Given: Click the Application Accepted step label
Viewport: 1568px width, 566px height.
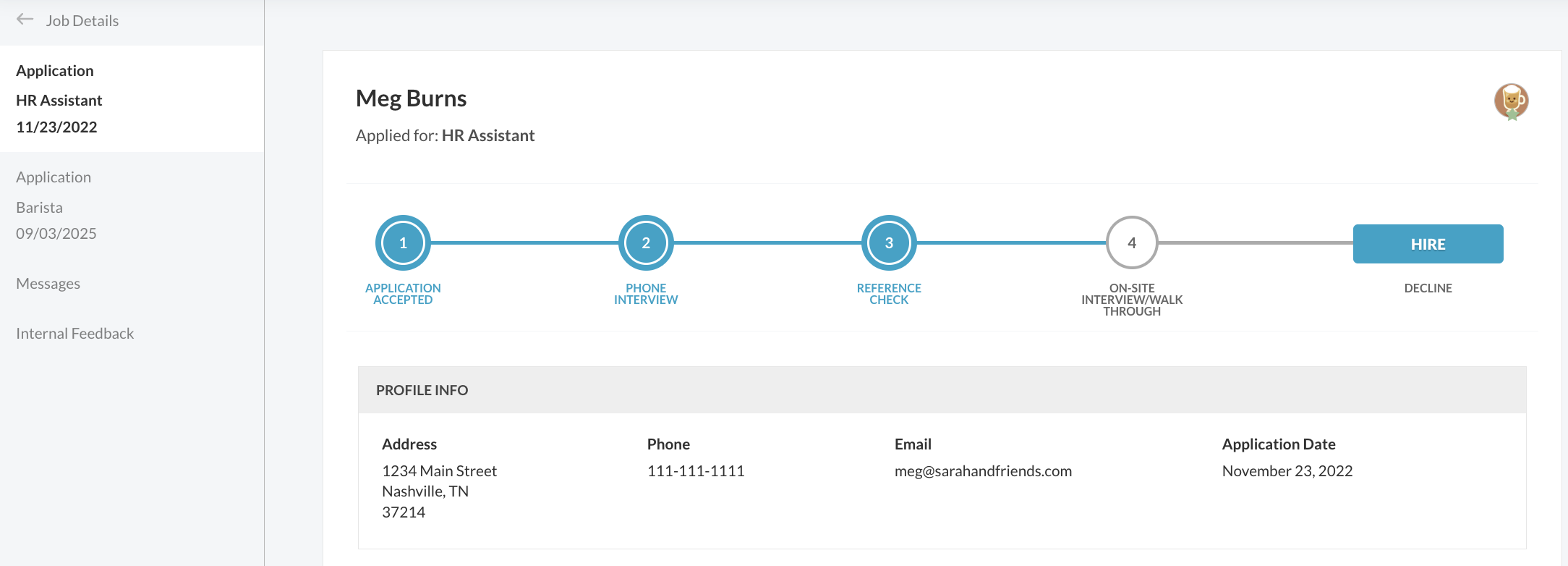Looking at the screenshot, I should pyautogui.click(x=403, y=294).
